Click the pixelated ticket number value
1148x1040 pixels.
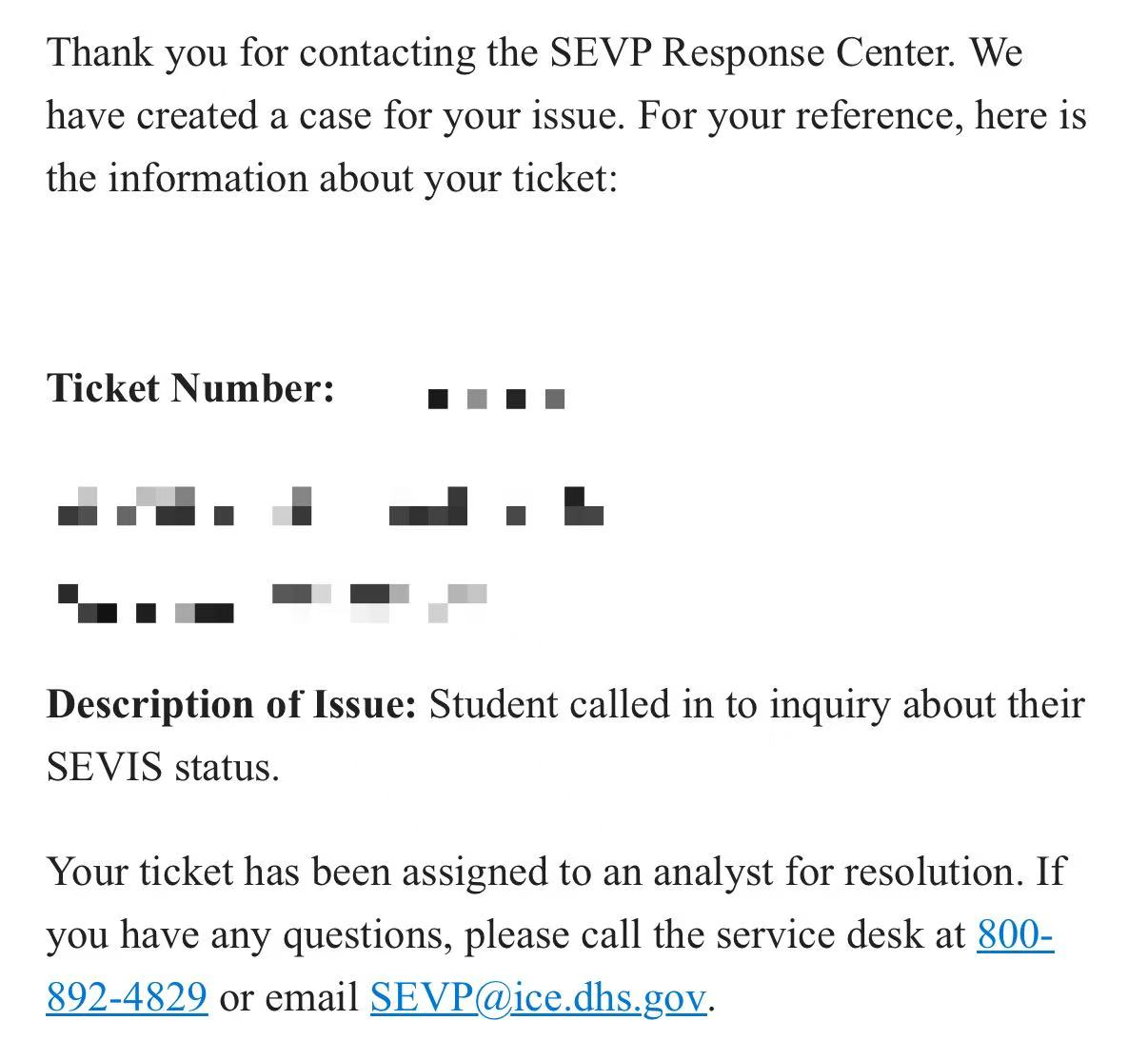coord(497,399)
